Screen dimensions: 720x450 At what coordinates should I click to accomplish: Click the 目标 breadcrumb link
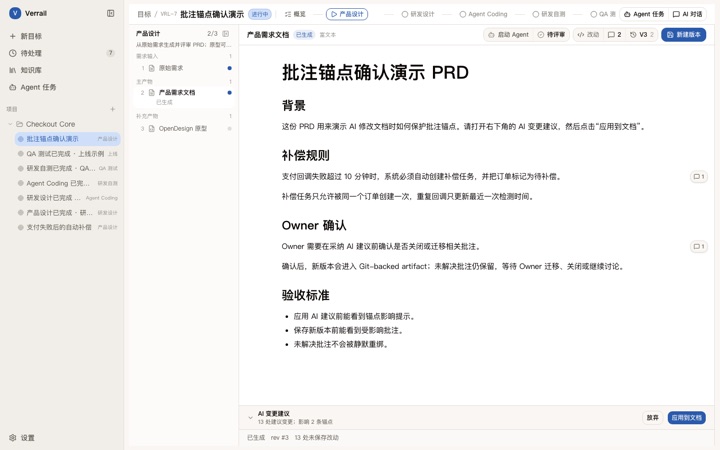[144, 14]
